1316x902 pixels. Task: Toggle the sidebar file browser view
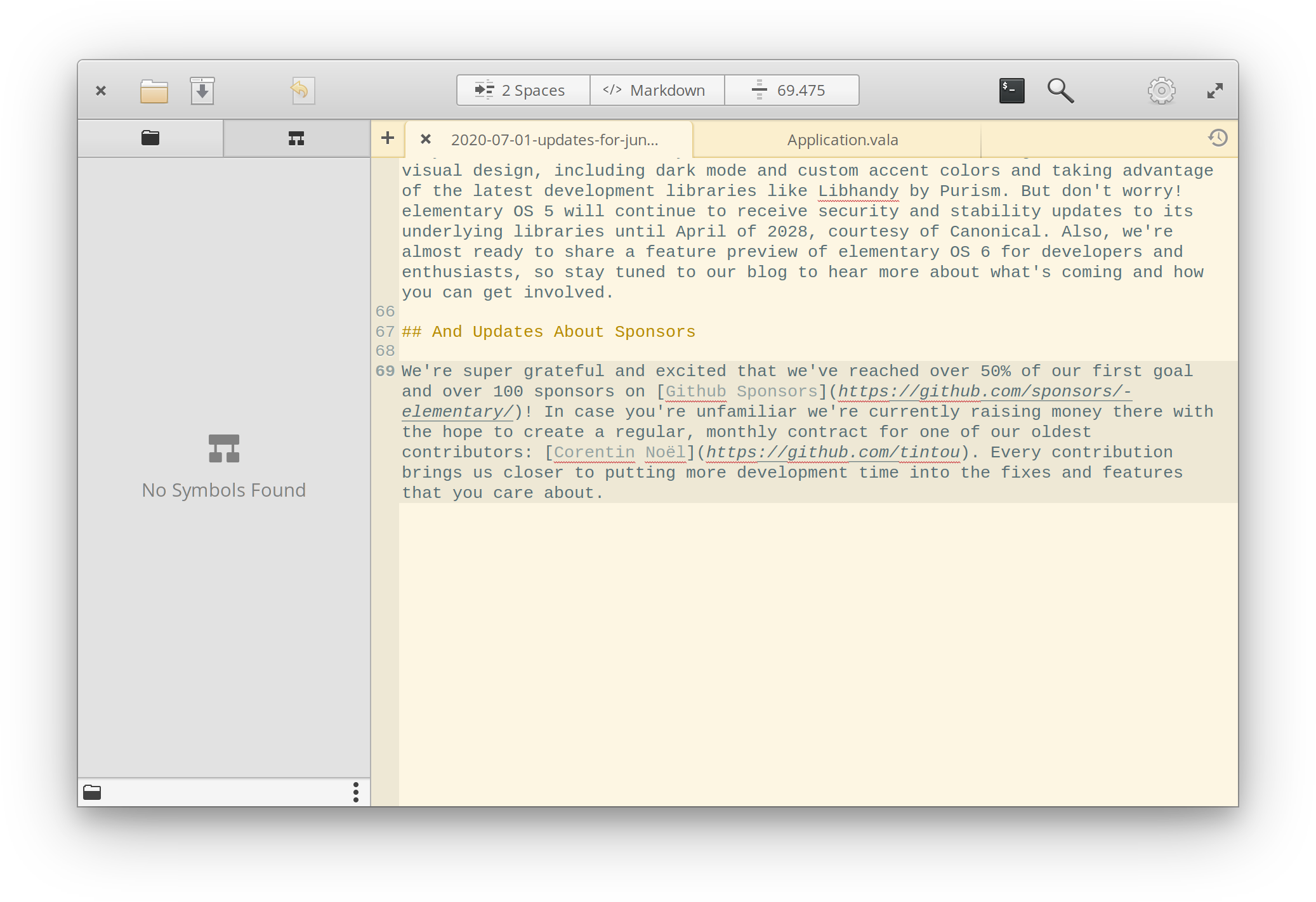tap(152, 139)
